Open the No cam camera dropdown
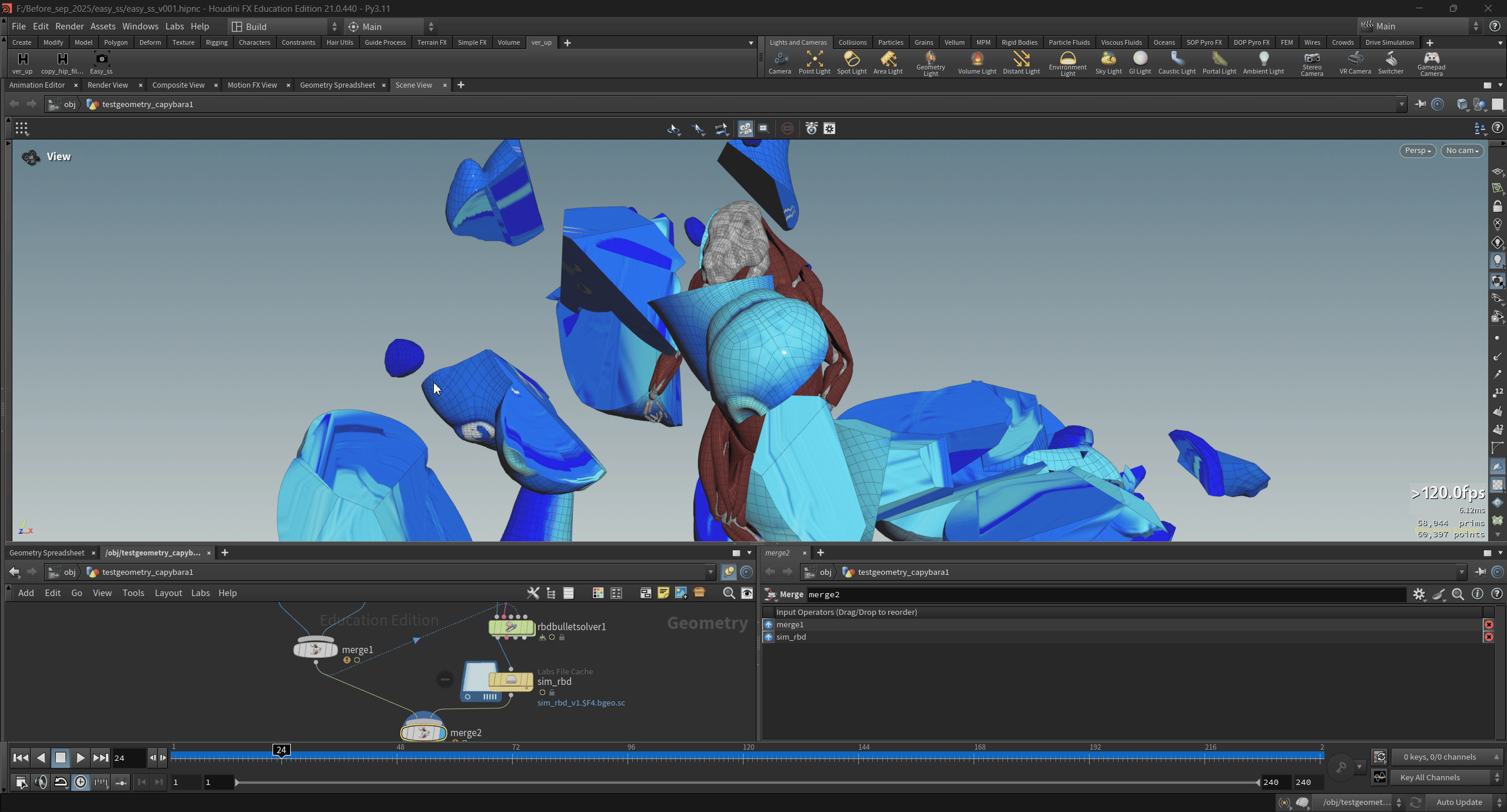 (x=1462, y=151)
